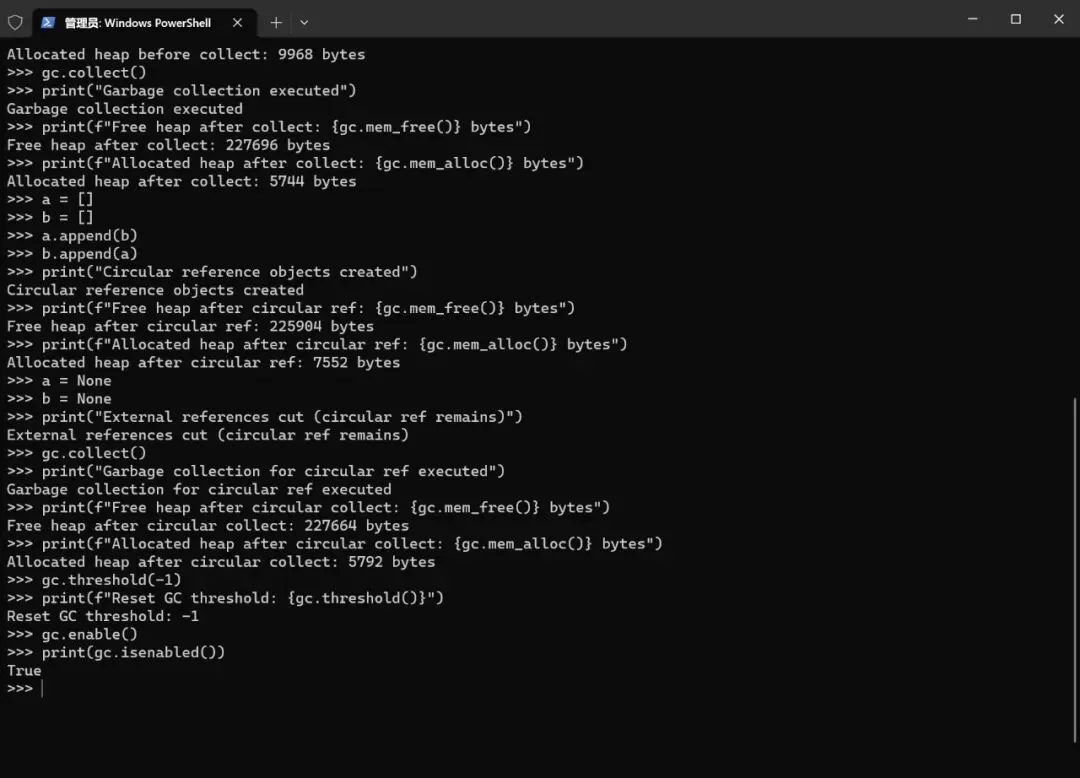
Task: Click 'Reset GC threshold: -1' output
Action: 103,616
